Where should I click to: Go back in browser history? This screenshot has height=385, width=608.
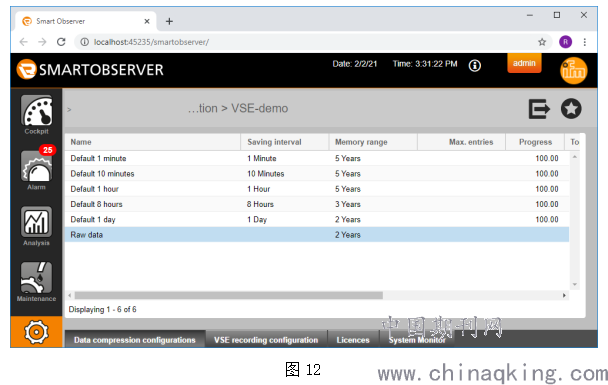click(x=24, y=42)
